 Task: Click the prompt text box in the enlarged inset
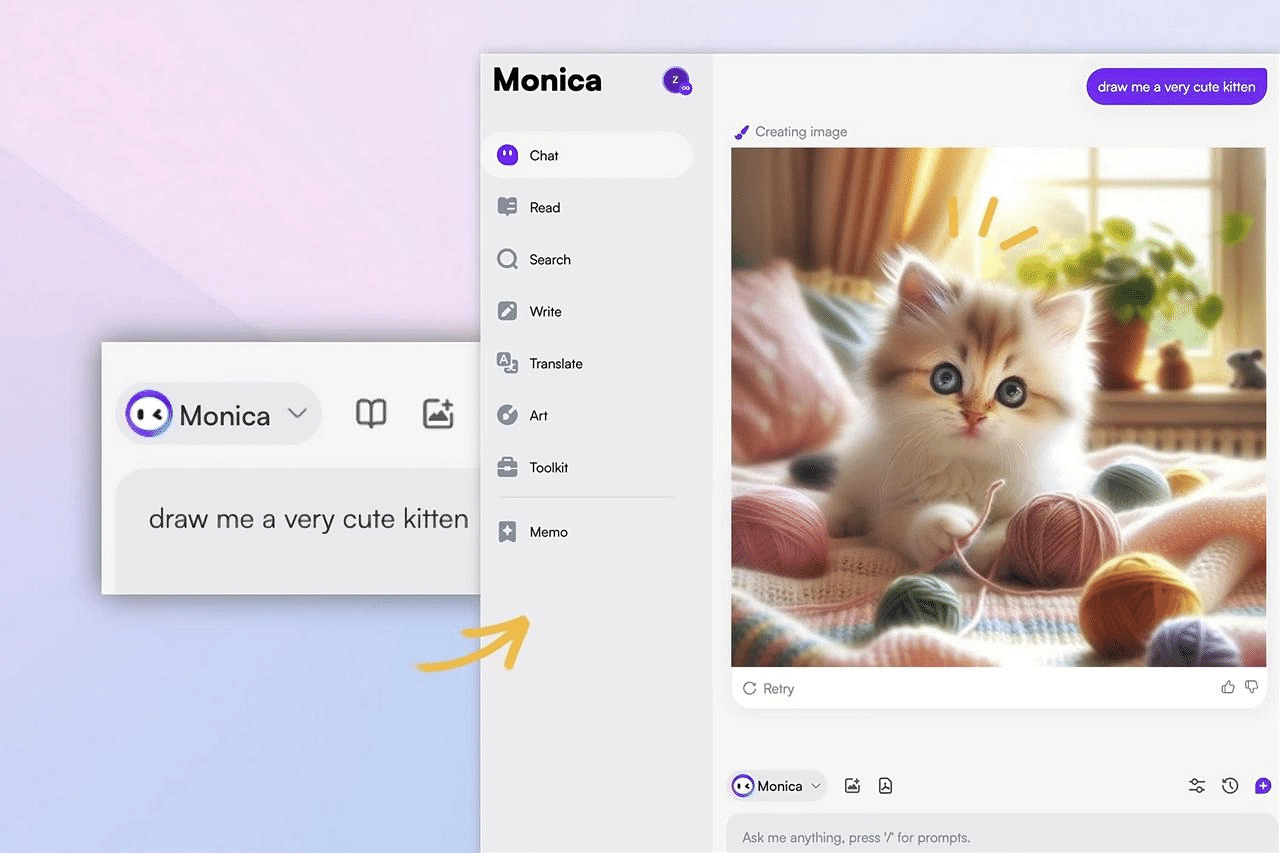[x=299, y=530]
